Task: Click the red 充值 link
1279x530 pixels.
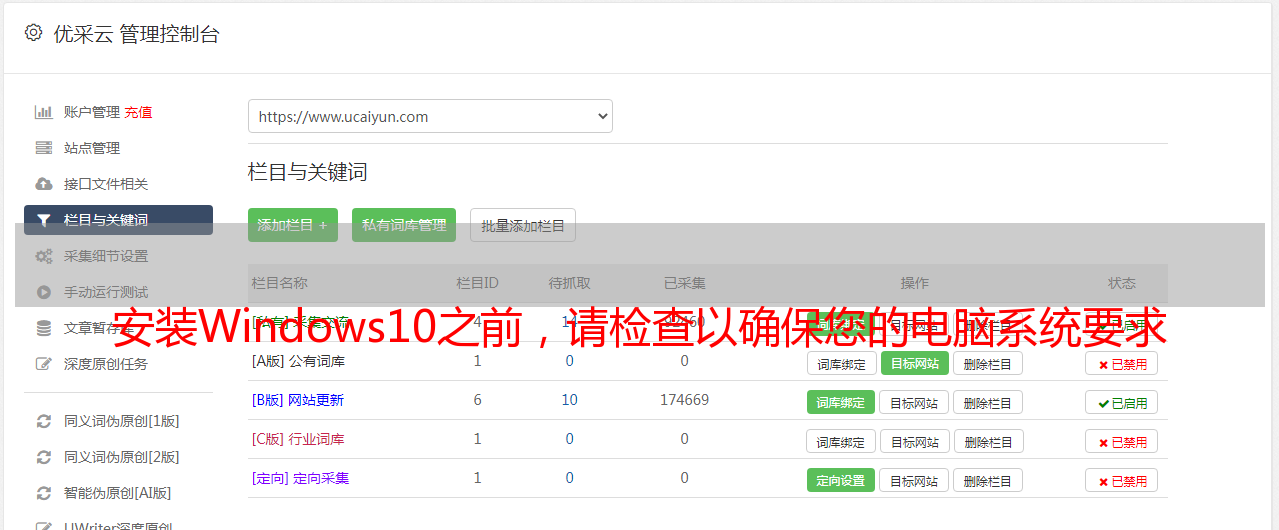Action: click(x=138, y=112)
